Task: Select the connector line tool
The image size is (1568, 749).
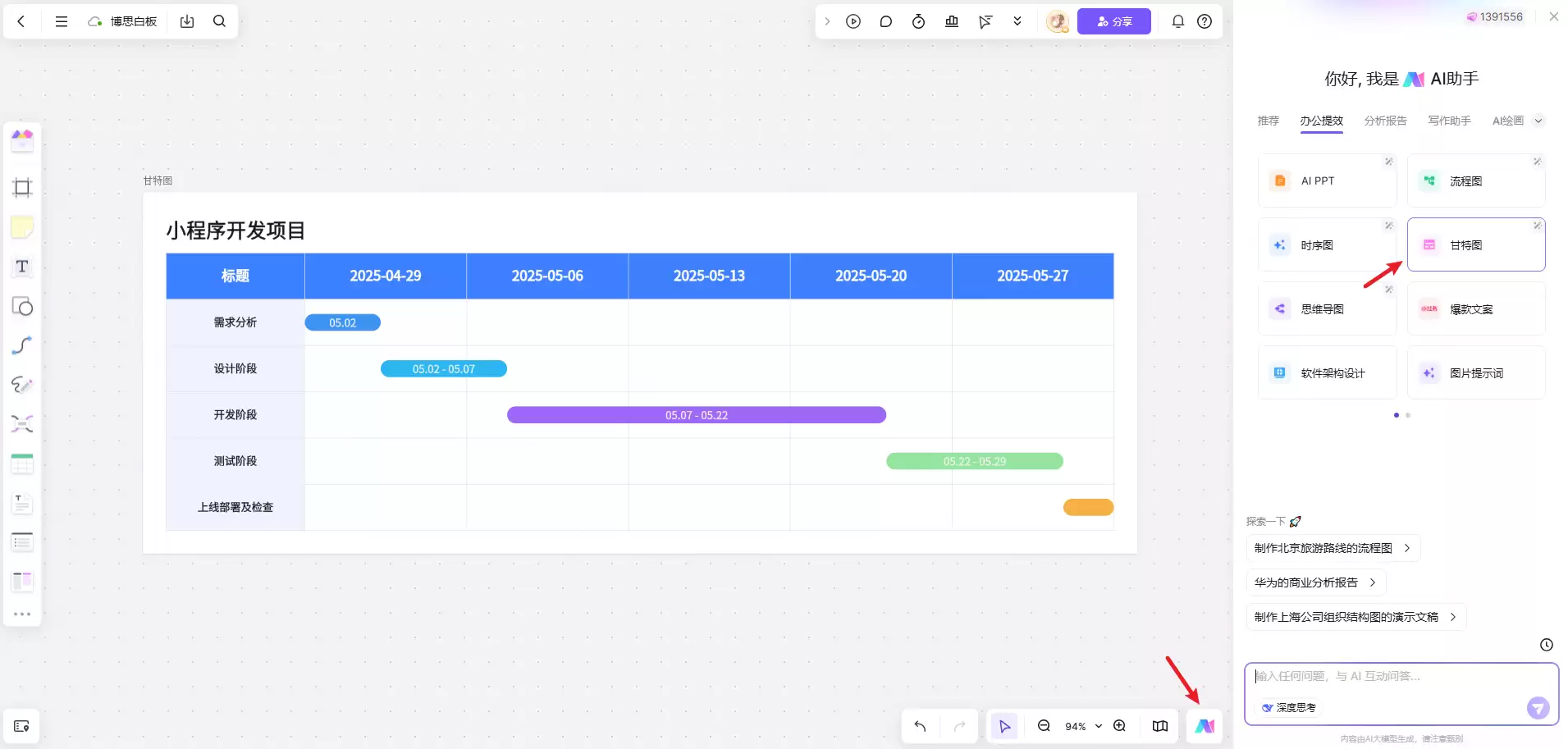Action: [22, 345]
